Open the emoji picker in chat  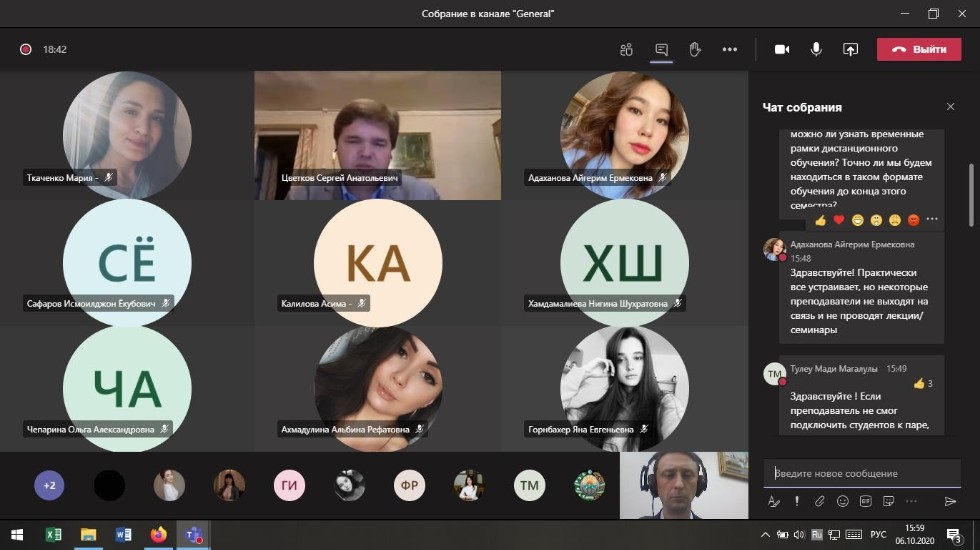[x=842, y=501]
